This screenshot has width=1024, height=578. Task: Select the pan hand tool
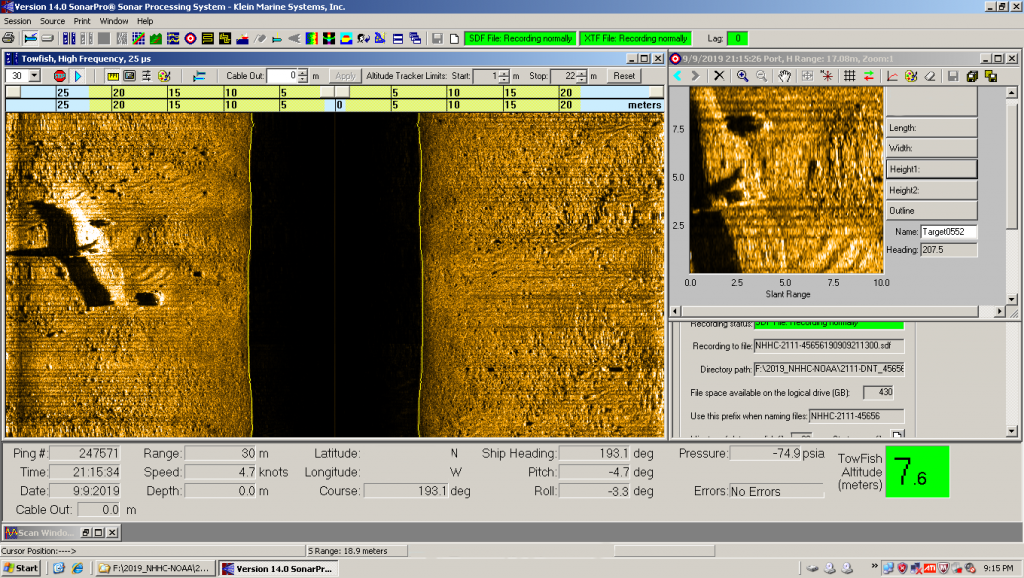(785, 75)
